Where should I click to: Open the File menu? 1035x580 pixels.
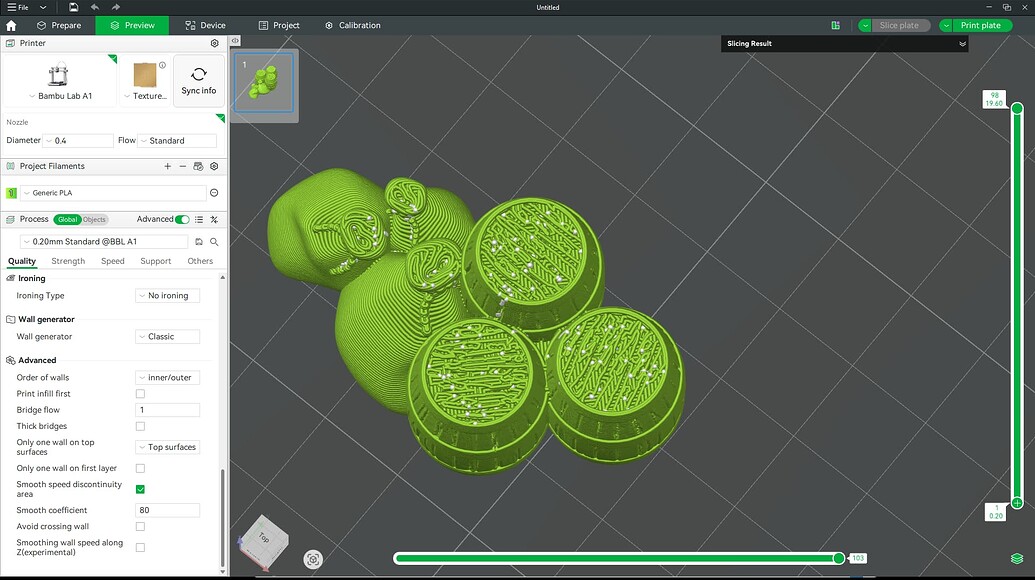coord(18,7)
